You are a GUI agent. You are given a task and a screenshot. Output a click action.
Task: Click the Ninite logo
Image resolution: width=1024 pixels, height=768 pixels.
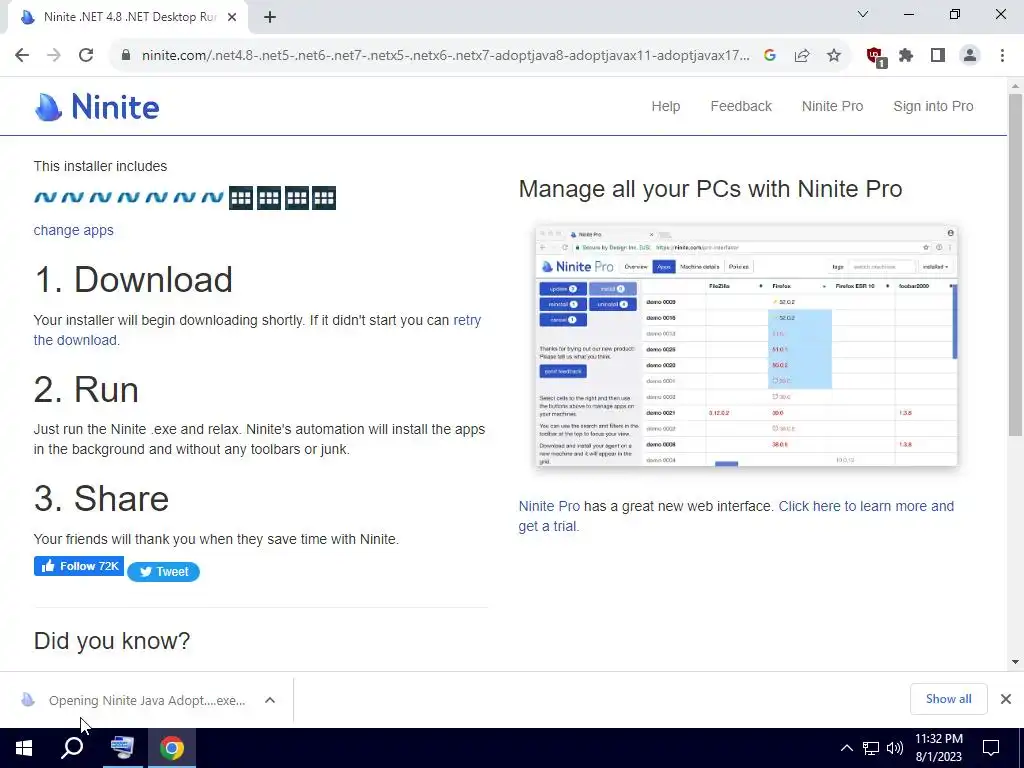pos(97,106)
